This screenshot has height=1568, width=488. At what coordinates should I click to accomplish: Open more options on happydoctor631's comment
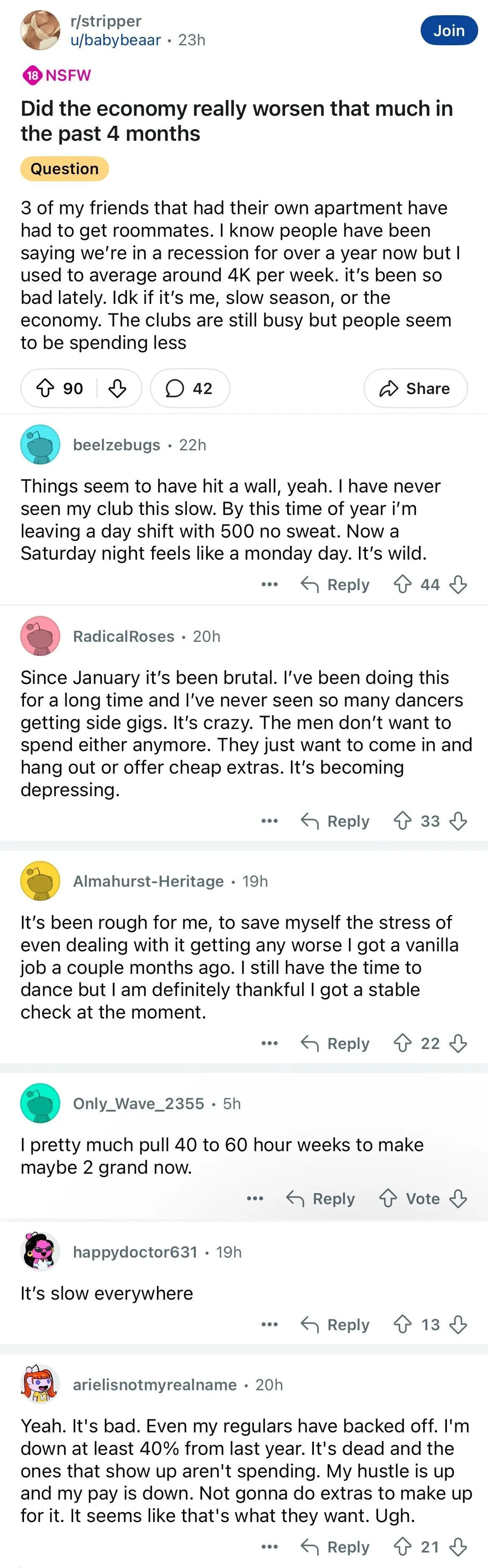(x=269, y=1324)
